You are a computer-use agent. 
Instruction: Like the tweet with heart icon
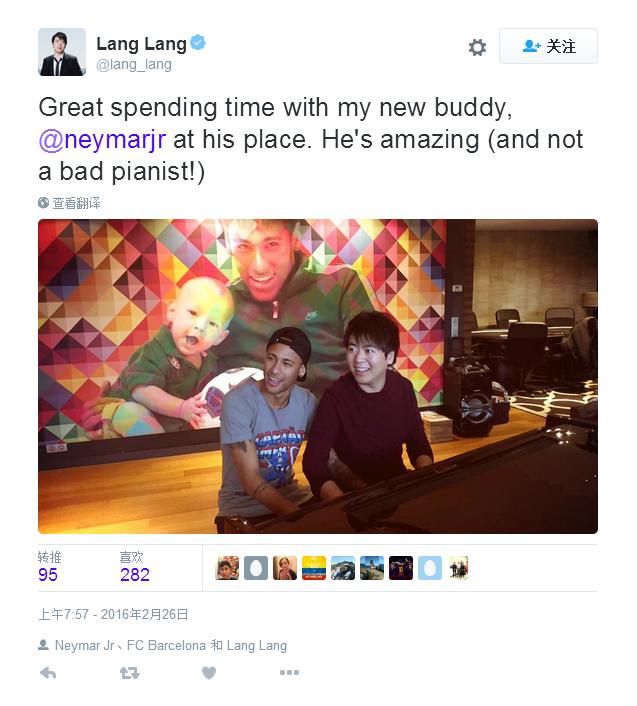pyautogui.click(x=208, y=673)
